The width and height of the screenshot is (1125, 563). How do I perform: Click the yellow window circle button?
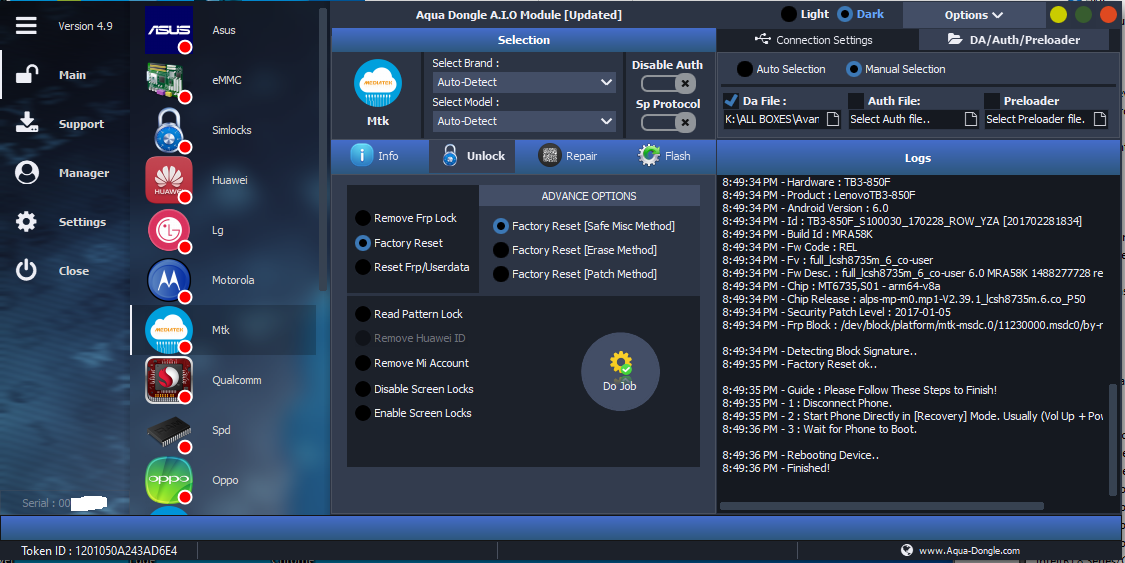[x=1058, y=14]
